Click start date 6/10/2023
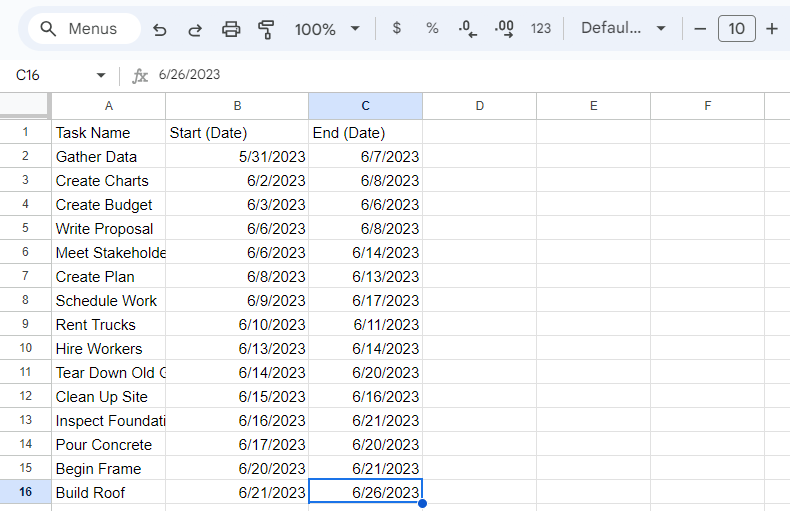 (x=237, y=324)
